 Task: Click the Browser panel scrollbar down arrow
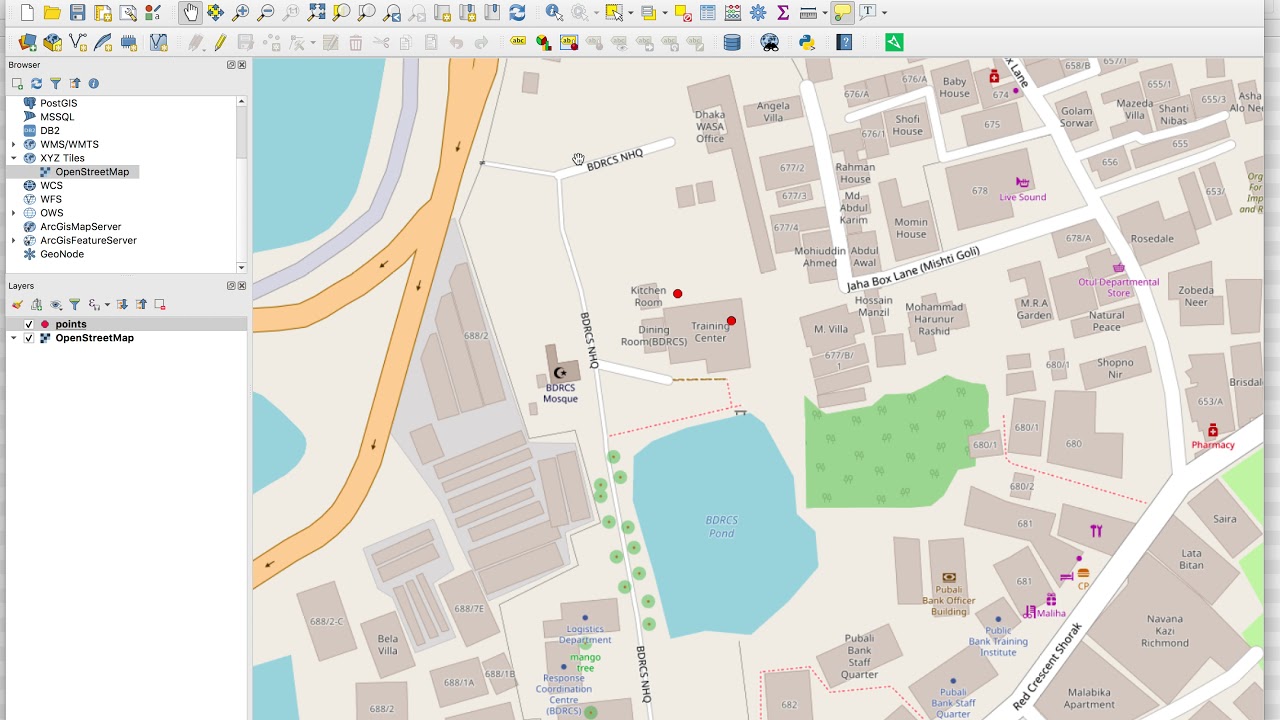click(x=241, y=267)
